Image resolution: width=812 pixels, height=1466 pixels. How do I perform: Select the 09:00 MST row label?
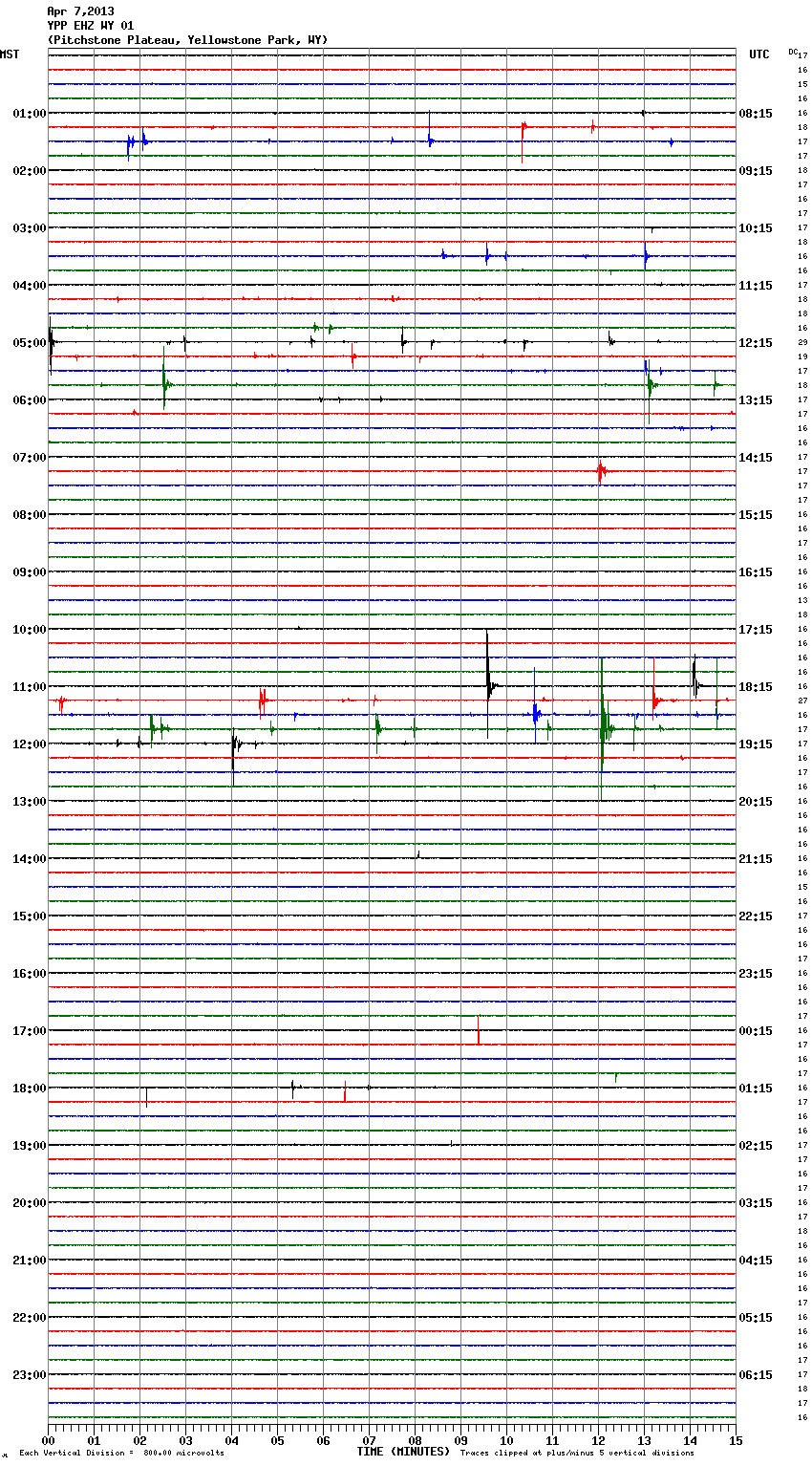tap(30, 572)
